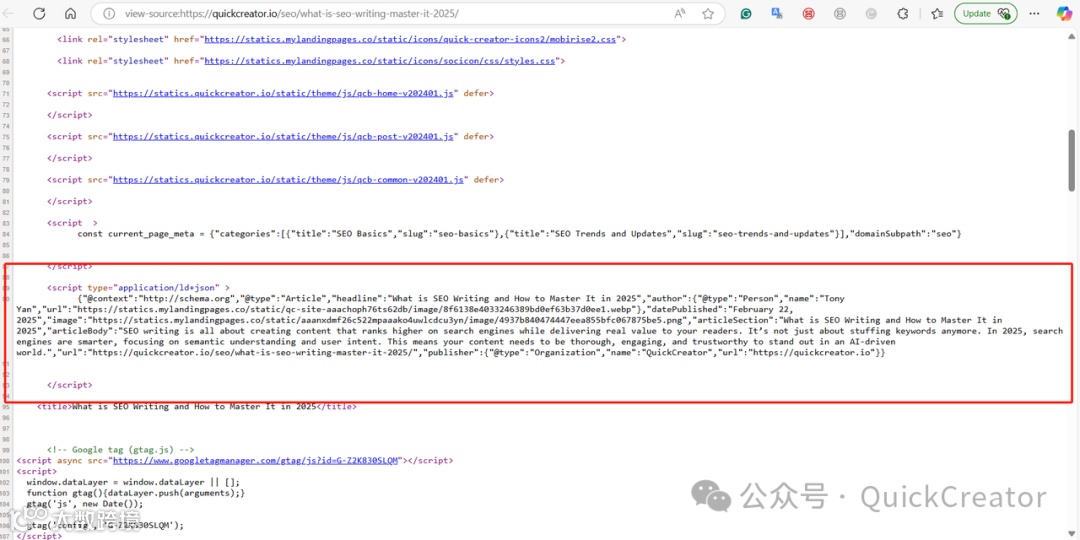The image size is (1080, 540).
Task: Click the 'const current_page_meta' line
Action: click(x=519, y=233)
